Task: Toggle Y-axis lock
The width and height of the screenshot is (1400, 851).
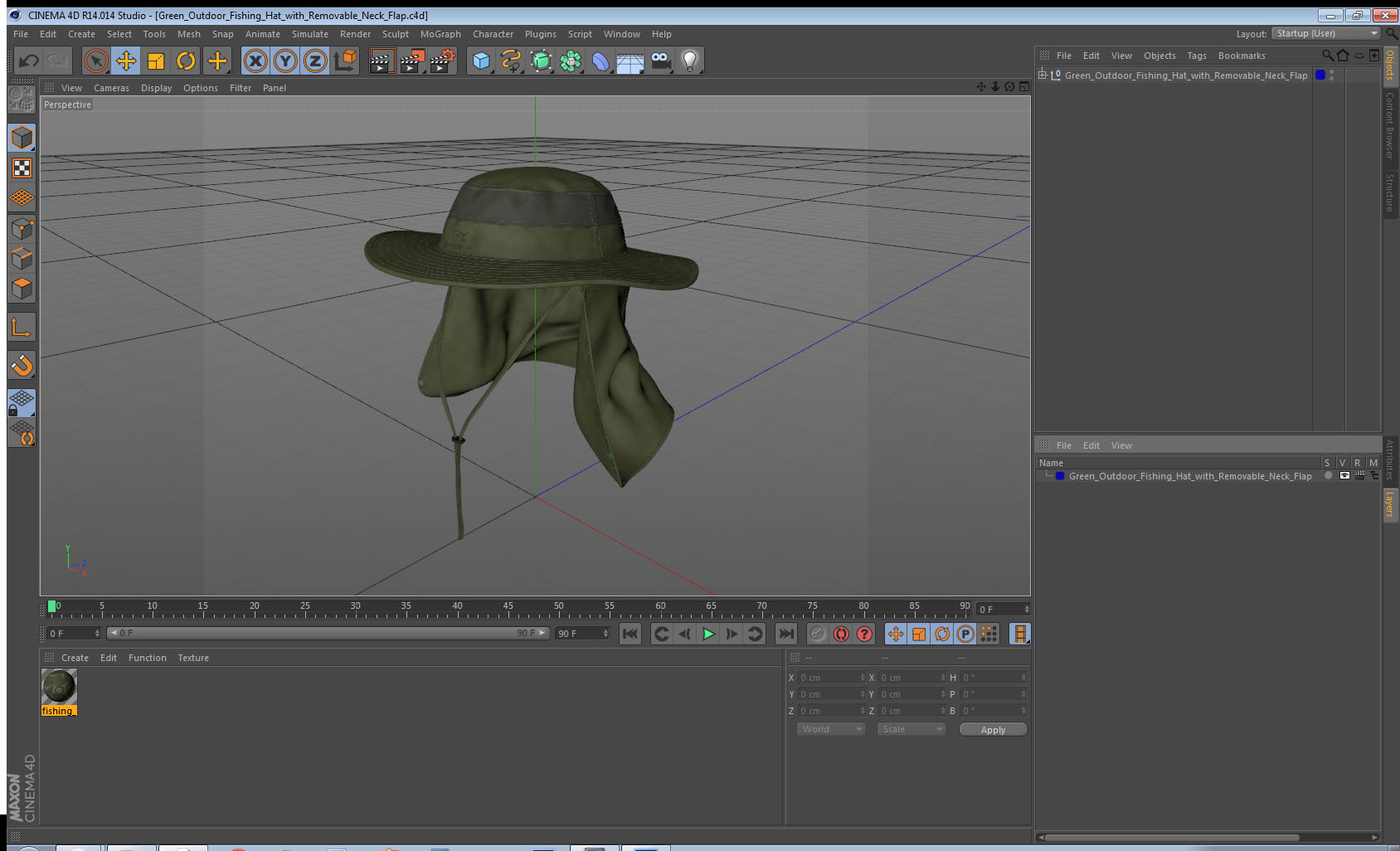Action: (285, 61)
